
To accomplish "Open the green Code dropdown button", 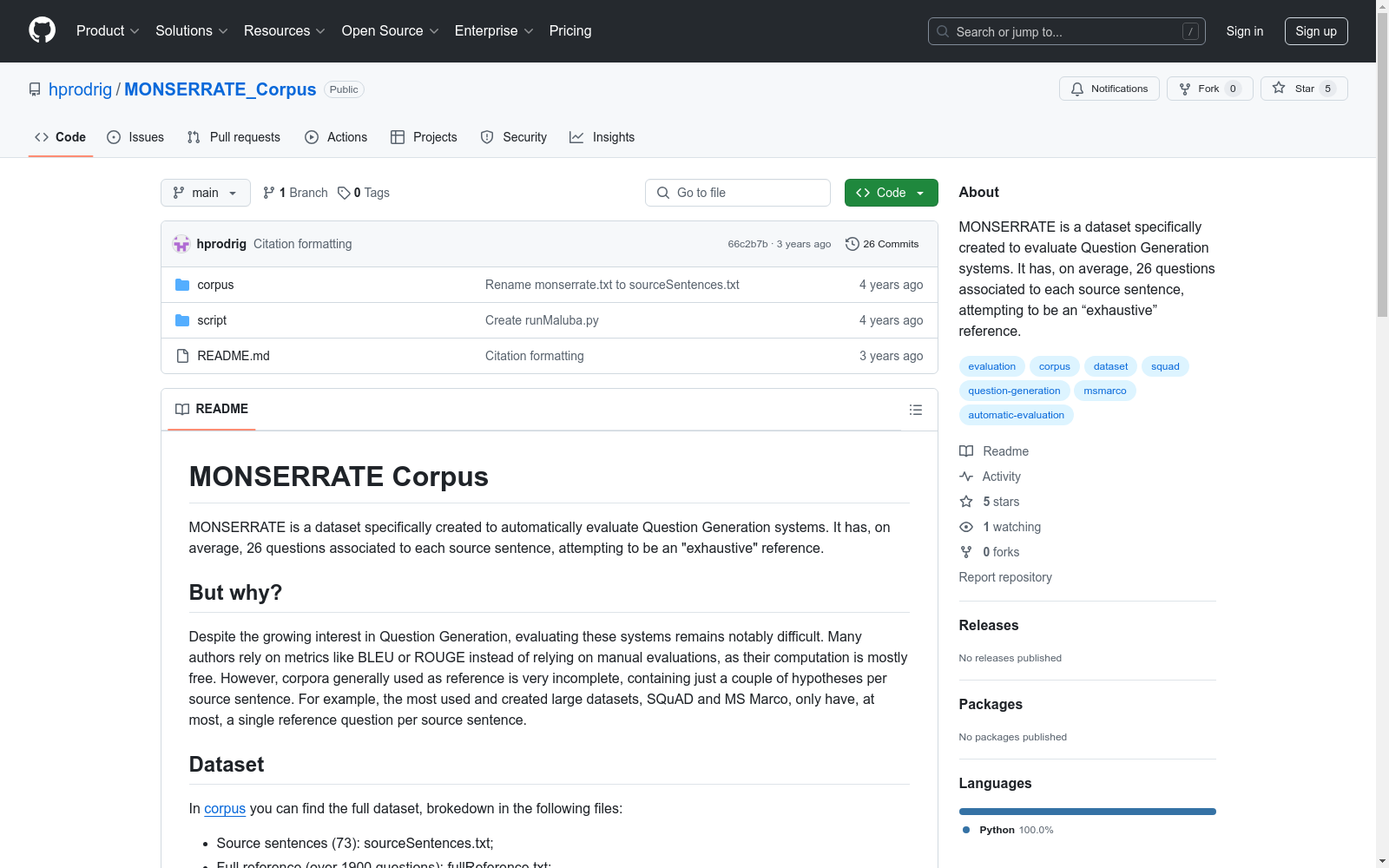I will coord(892,193).
